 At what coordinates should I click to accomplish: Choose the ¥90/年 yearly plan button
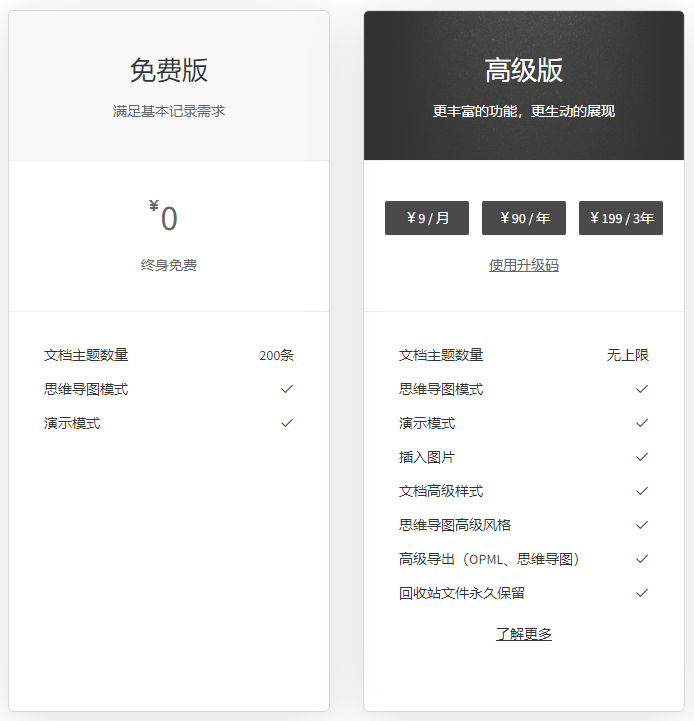coord(524,218)
